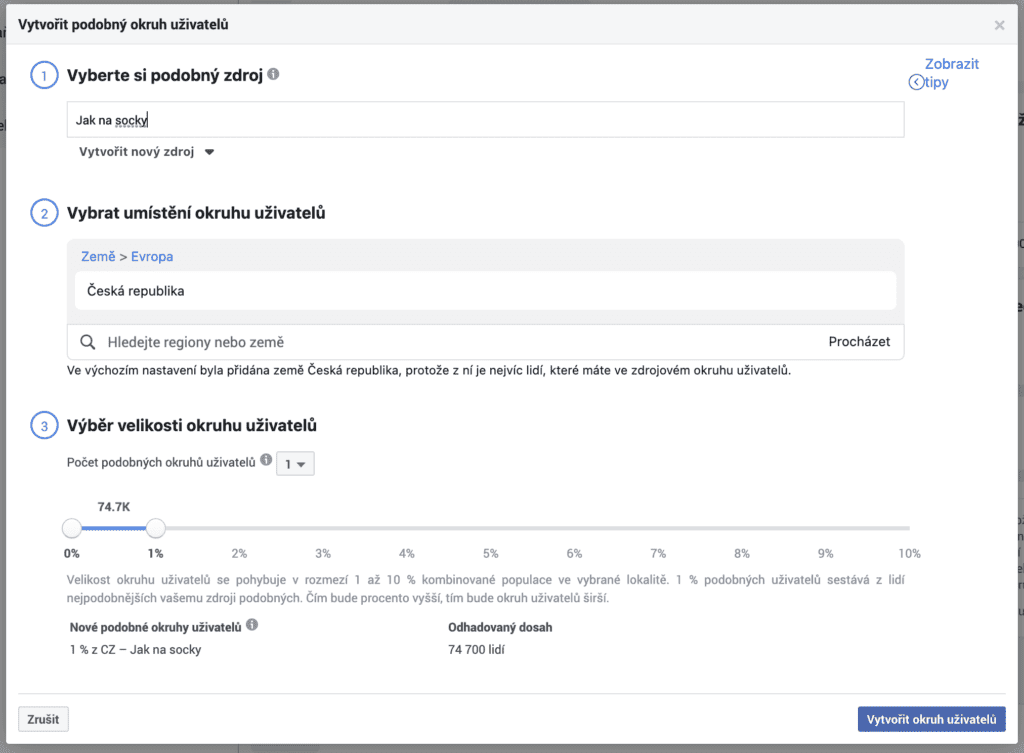Click info icon next to 'Počet podobných okruhů uživatelů'

[x=266, y=460]
